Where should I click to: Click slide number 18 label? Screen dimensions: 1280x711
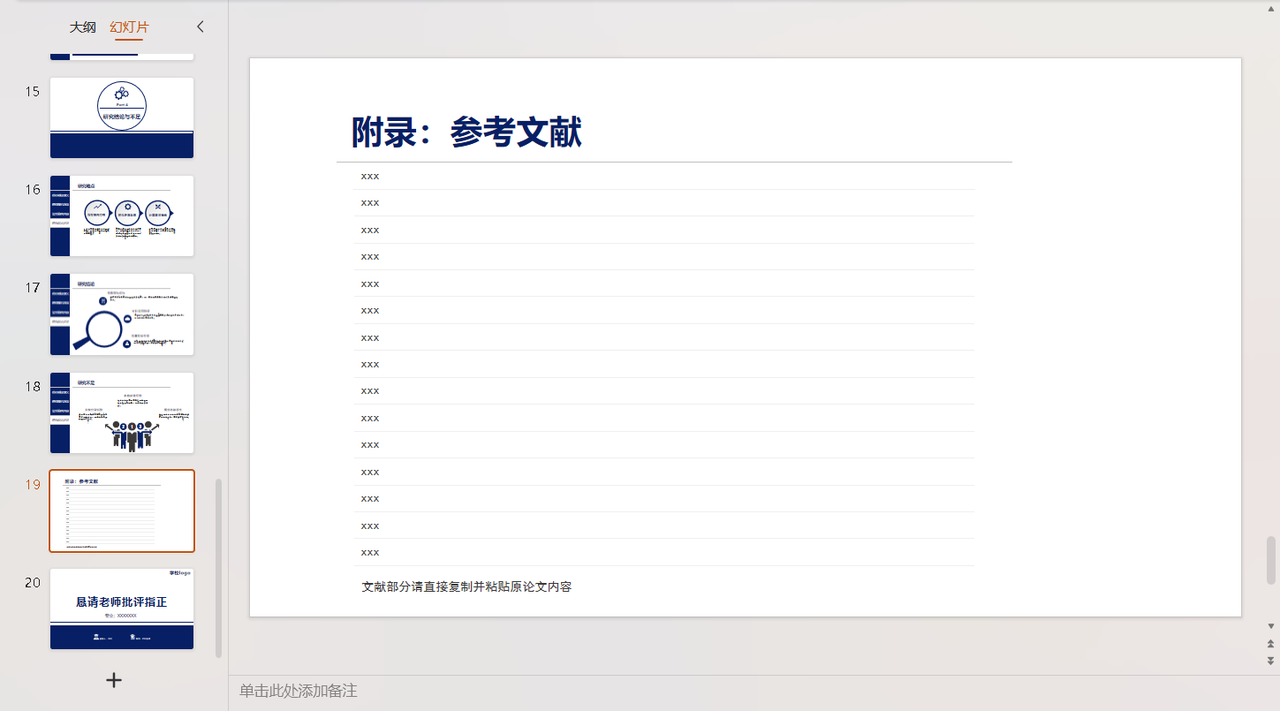tap(33, 387)
